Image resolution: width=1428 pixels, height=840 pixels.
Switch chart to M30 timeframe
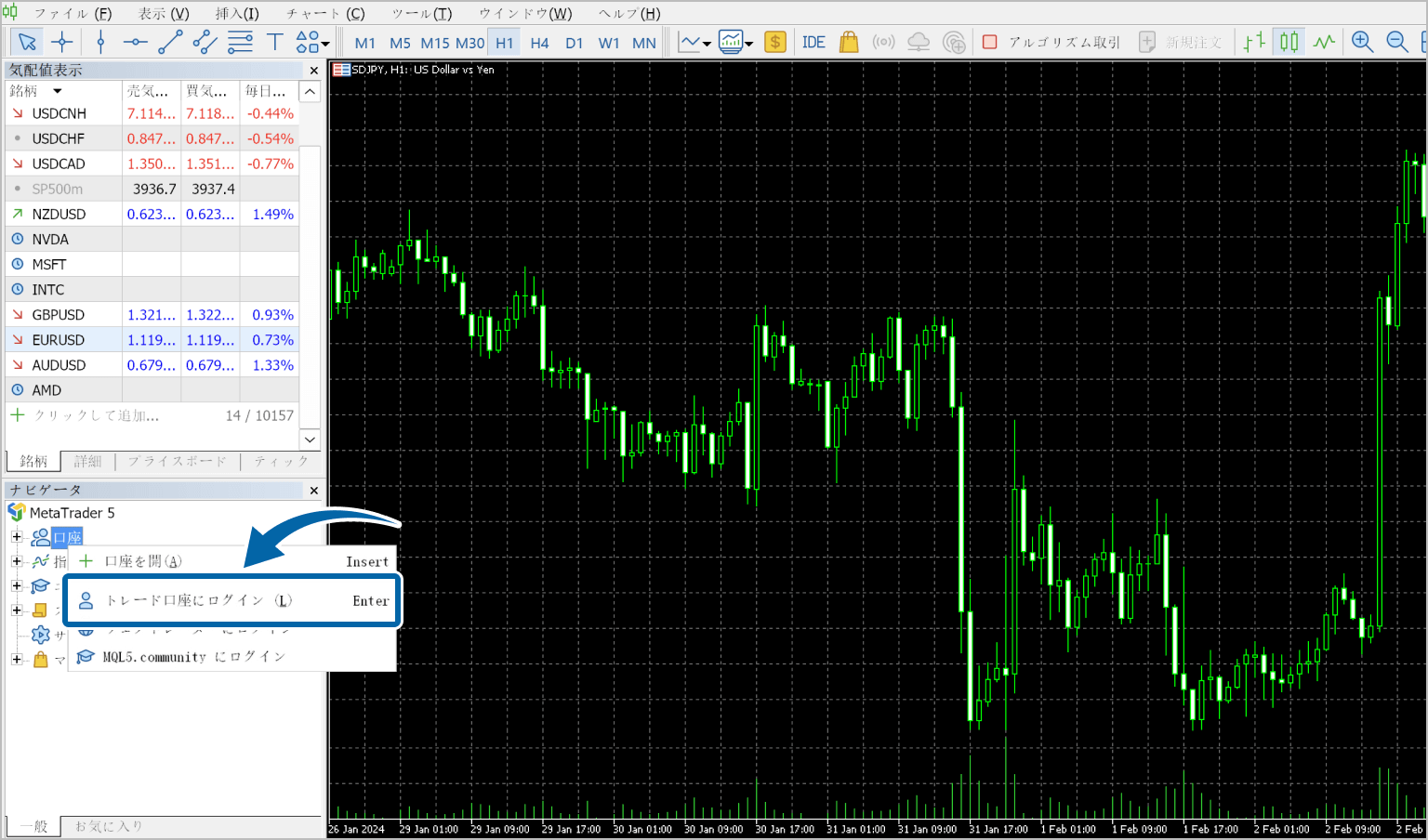(469, 43)
